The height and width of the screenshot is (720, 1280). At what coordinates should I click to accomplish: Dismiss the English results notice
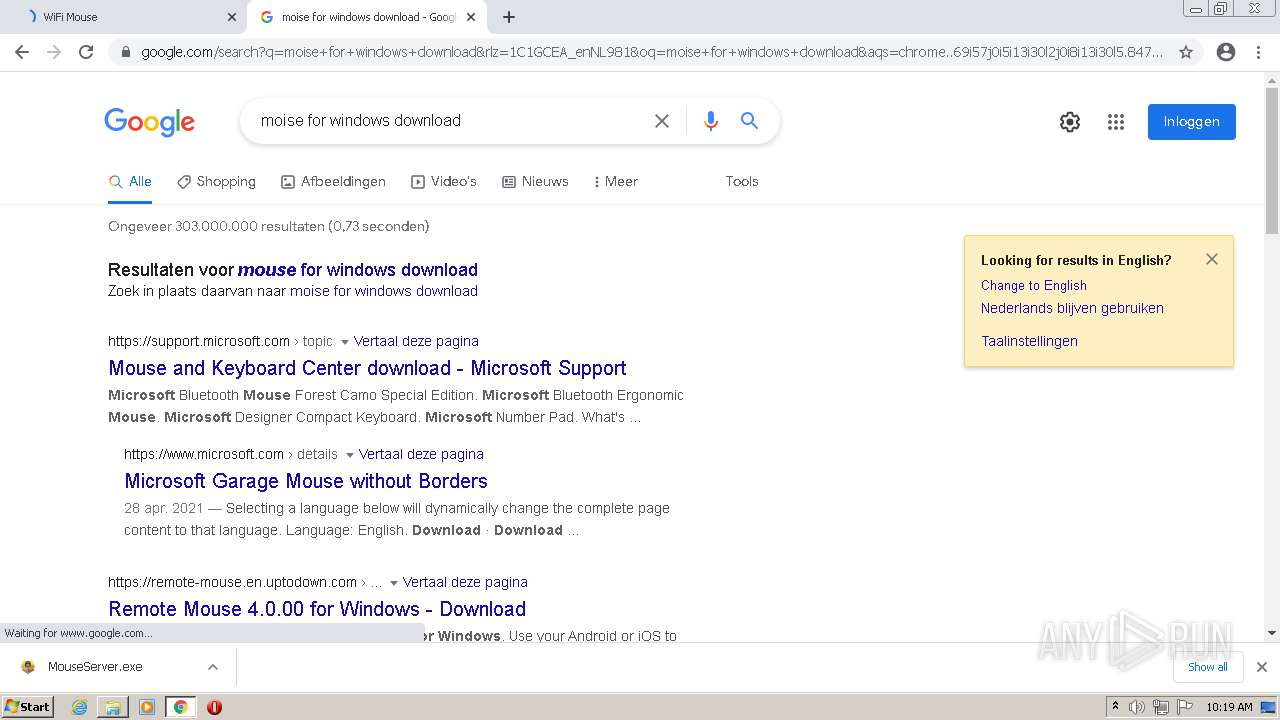1212,259
